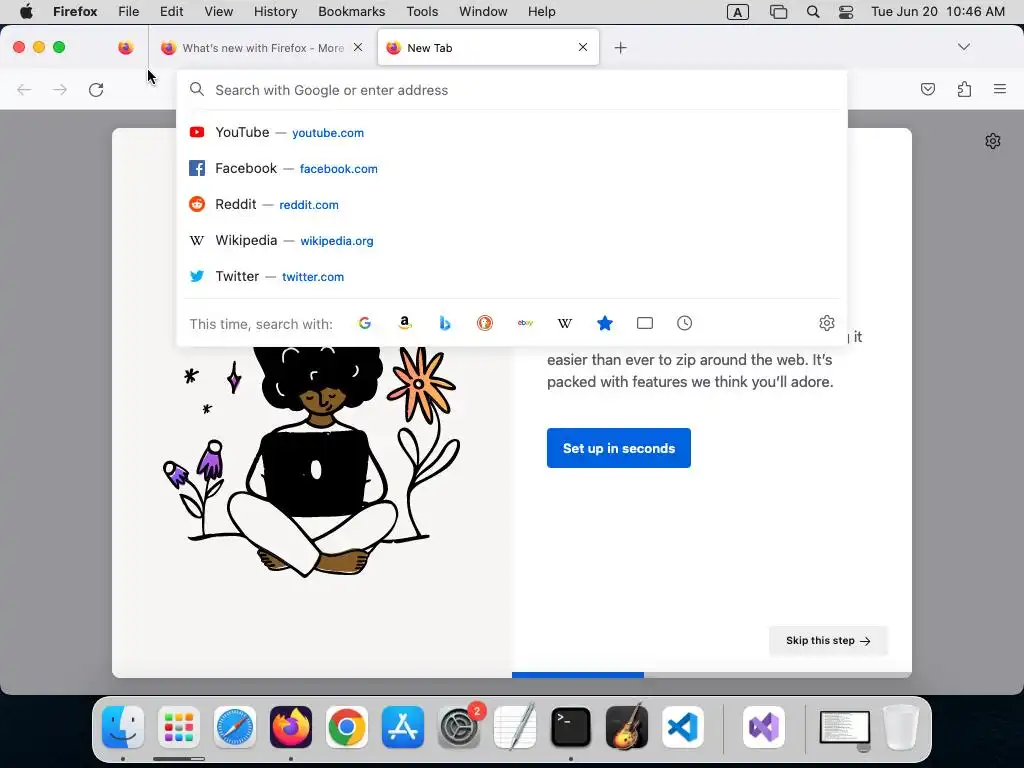The width and height of the screenshot is (1024, 768).
Task: Search bookmarks using the star icon
Action: pyautogui.click(x=605, y=323)
